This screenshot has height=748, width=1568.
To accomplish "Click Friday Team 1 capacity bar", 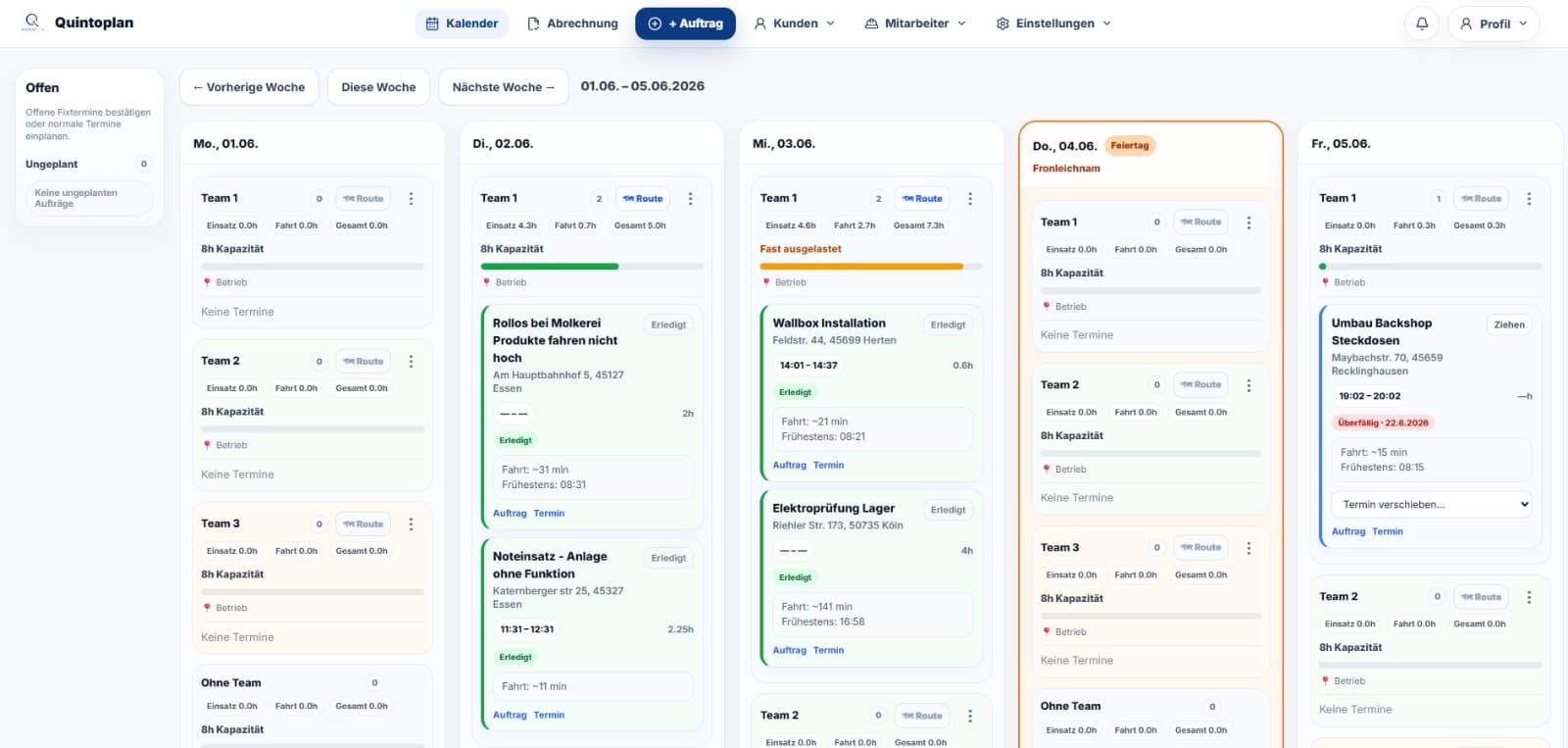I will tap(1431, 267).
